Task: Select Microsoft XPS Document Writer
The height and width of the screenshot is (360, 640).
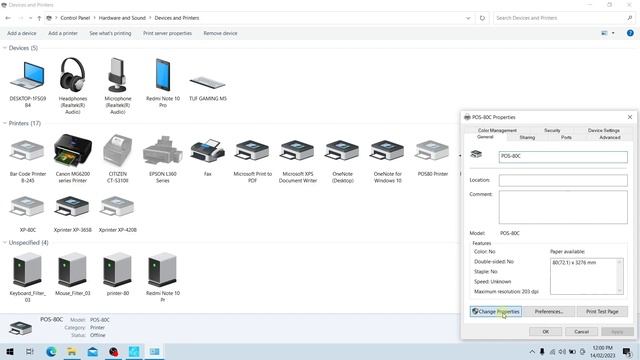Action: pos(298,160)
